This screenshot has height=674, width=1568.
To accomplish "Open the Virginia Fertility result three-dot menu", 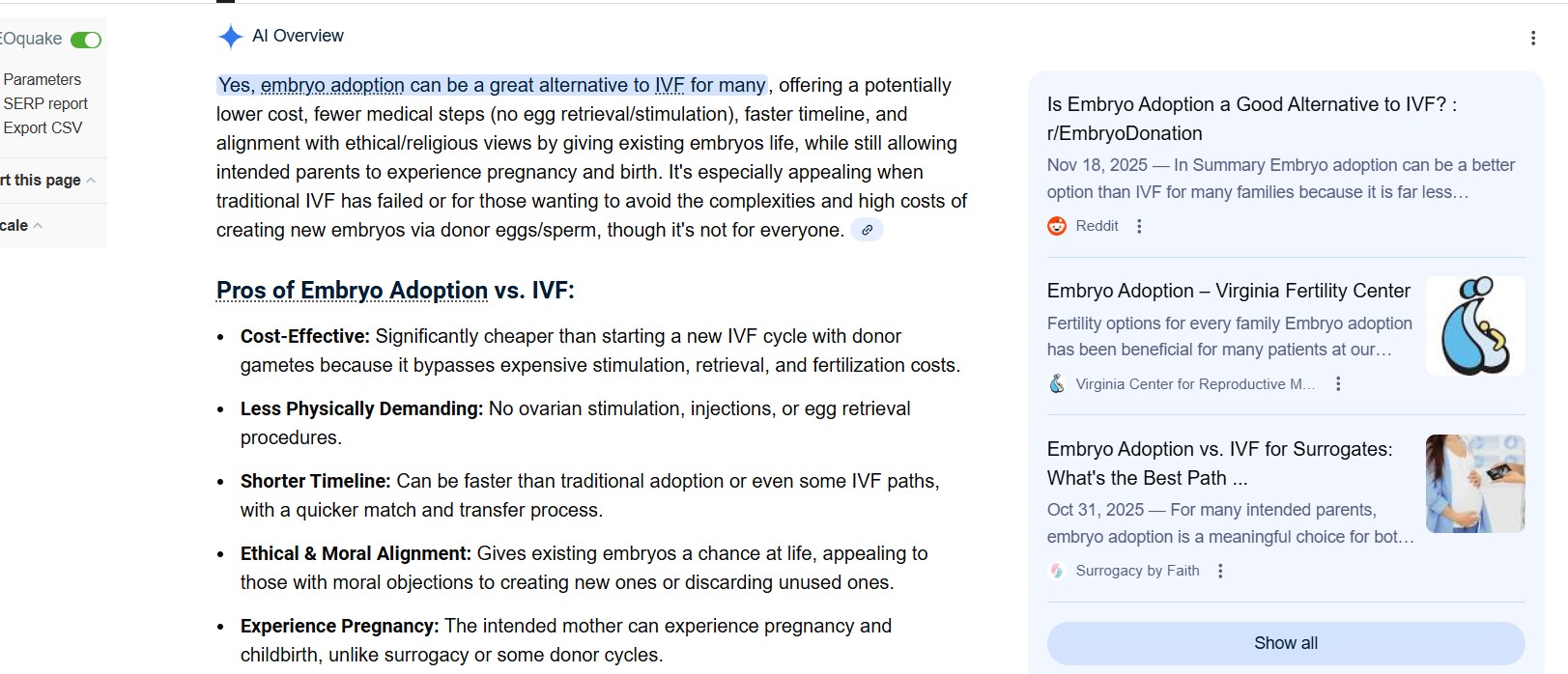I will click(x=1338, y=384).
